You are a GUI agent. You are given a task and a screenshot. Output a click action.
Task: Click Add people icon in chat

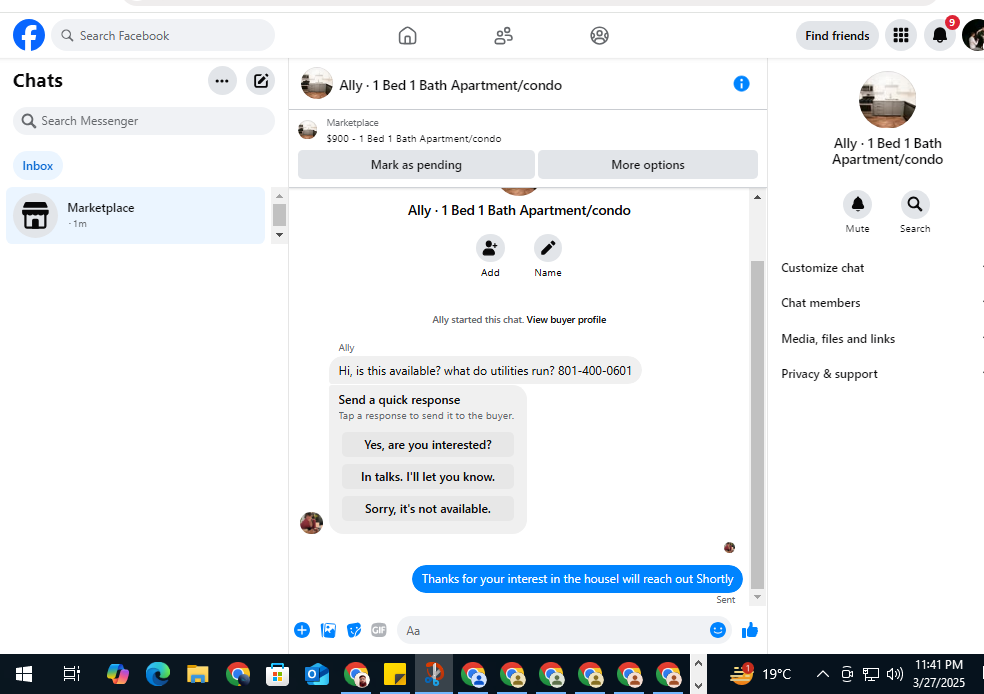490,248
